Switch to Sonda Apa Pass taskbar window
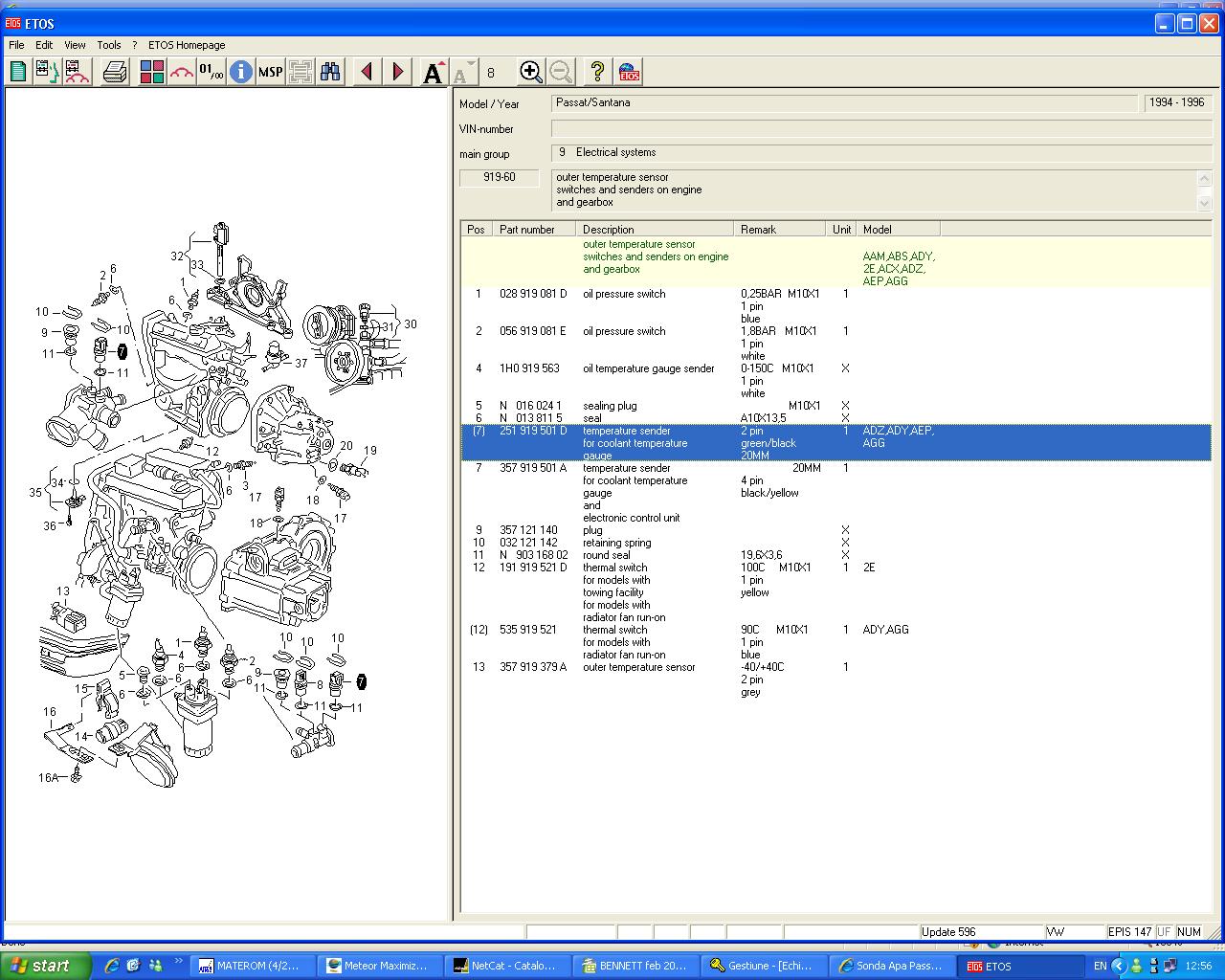 (x=891, y=966)
